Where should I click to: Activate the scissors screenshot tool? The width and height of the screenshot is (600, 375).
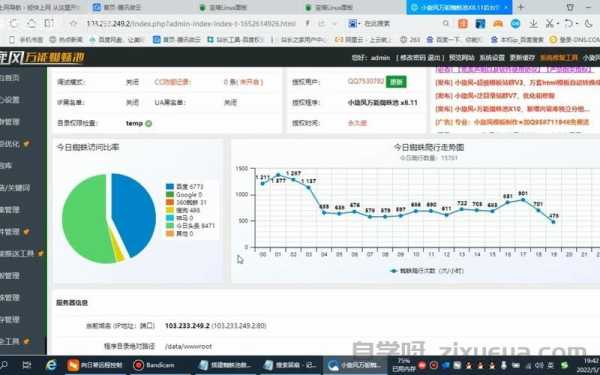(x=549, y=24)
